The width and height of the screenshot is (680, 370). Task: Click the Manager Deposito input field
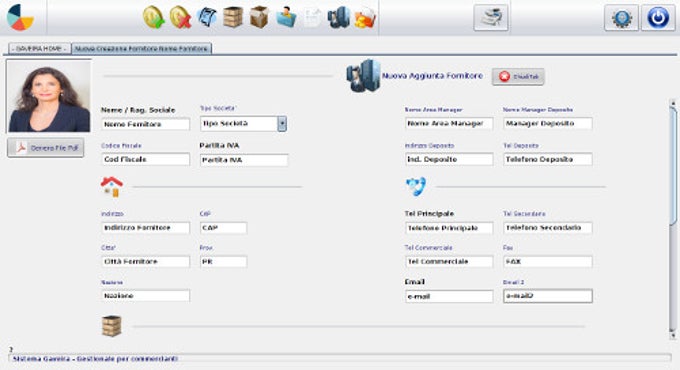548,124
